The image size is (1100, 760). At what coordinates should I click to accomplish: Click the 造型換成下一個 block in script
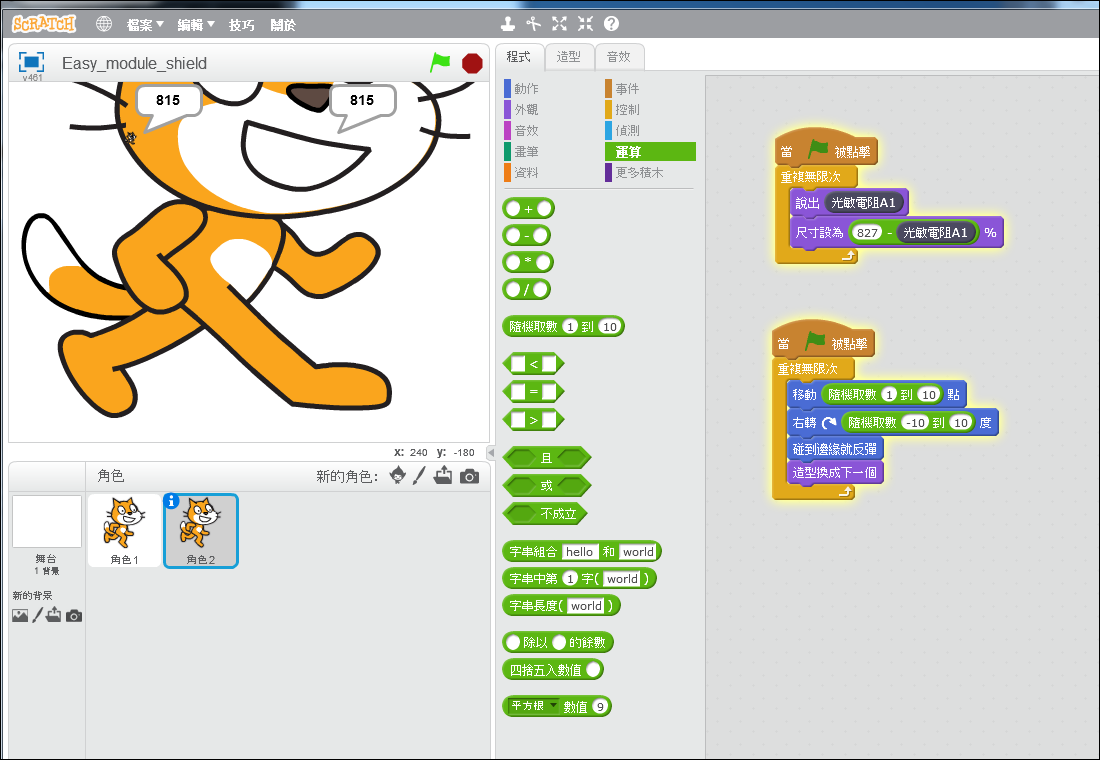(835, 472)
